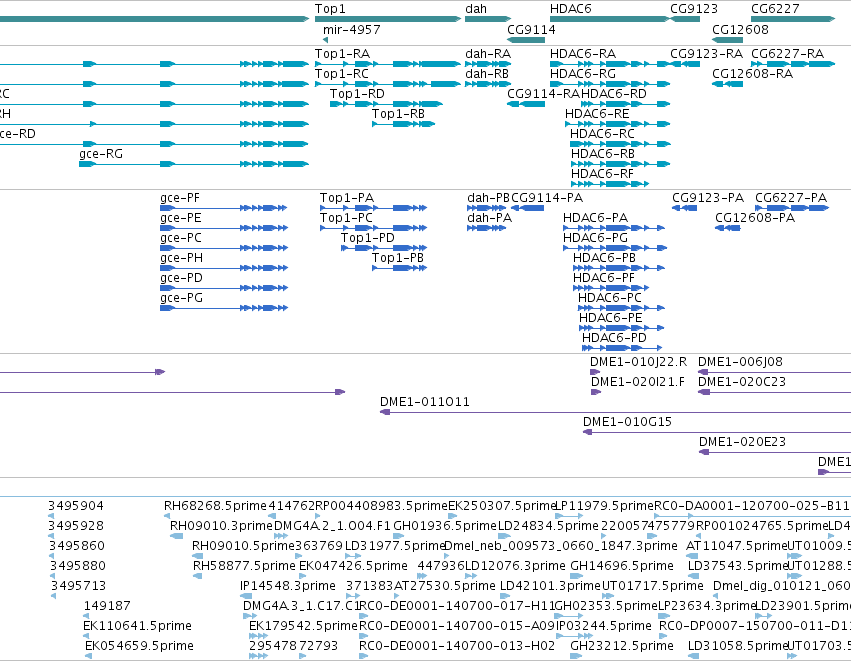Select transcript HDAC6-RD

[626, 104]
